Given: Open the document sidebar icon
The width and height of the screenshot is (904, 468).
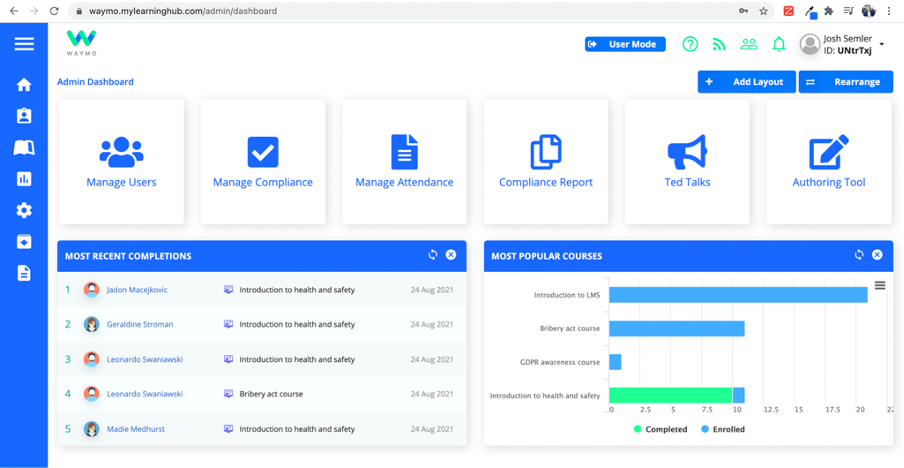Looking at the screenshot, I should coord(24,273).
